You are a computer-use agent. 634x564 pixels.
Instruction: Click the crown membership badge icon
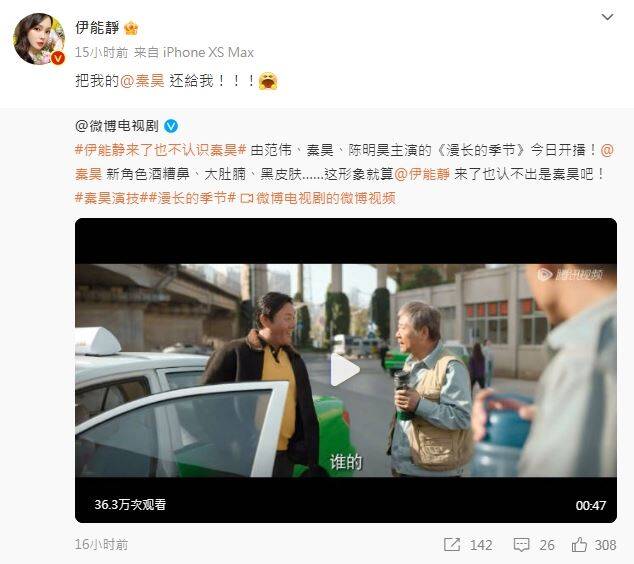(x=131, y=28)
